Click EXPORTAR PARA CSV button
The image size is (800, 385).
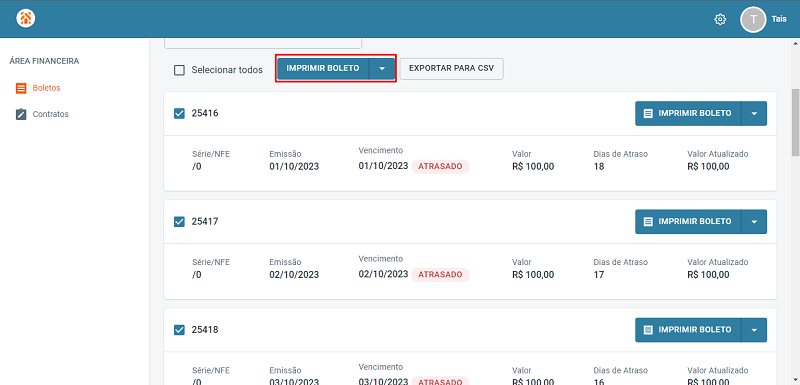coord(452,68)
